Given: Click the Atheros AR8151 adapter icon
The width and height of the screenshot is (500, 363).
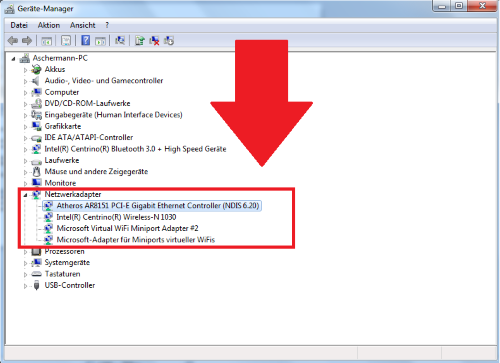Looking at the screenshot, I should [48, 206].
